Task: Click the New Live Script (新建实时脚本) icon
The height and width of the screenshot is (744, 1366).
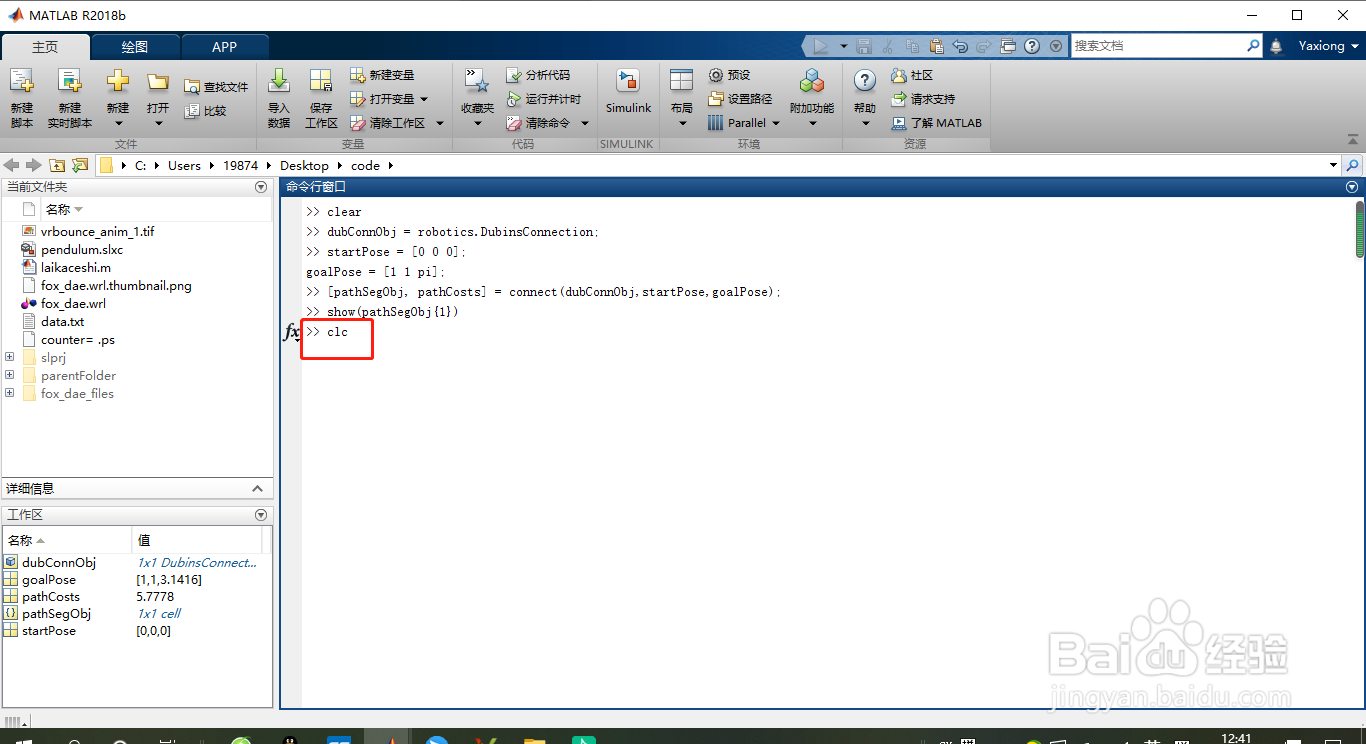Action: point(69,82)
